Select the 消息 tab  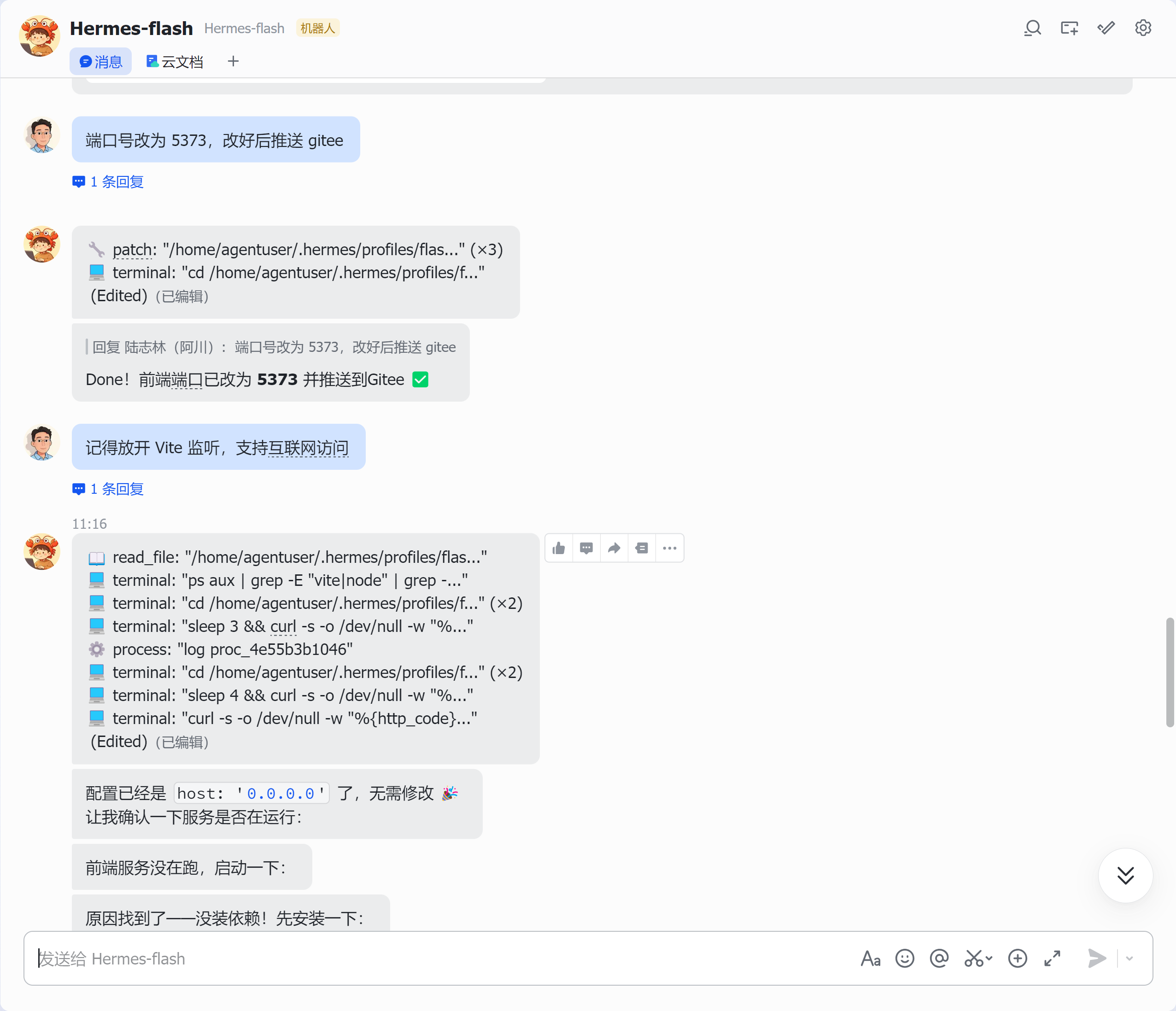coord(101,61)
